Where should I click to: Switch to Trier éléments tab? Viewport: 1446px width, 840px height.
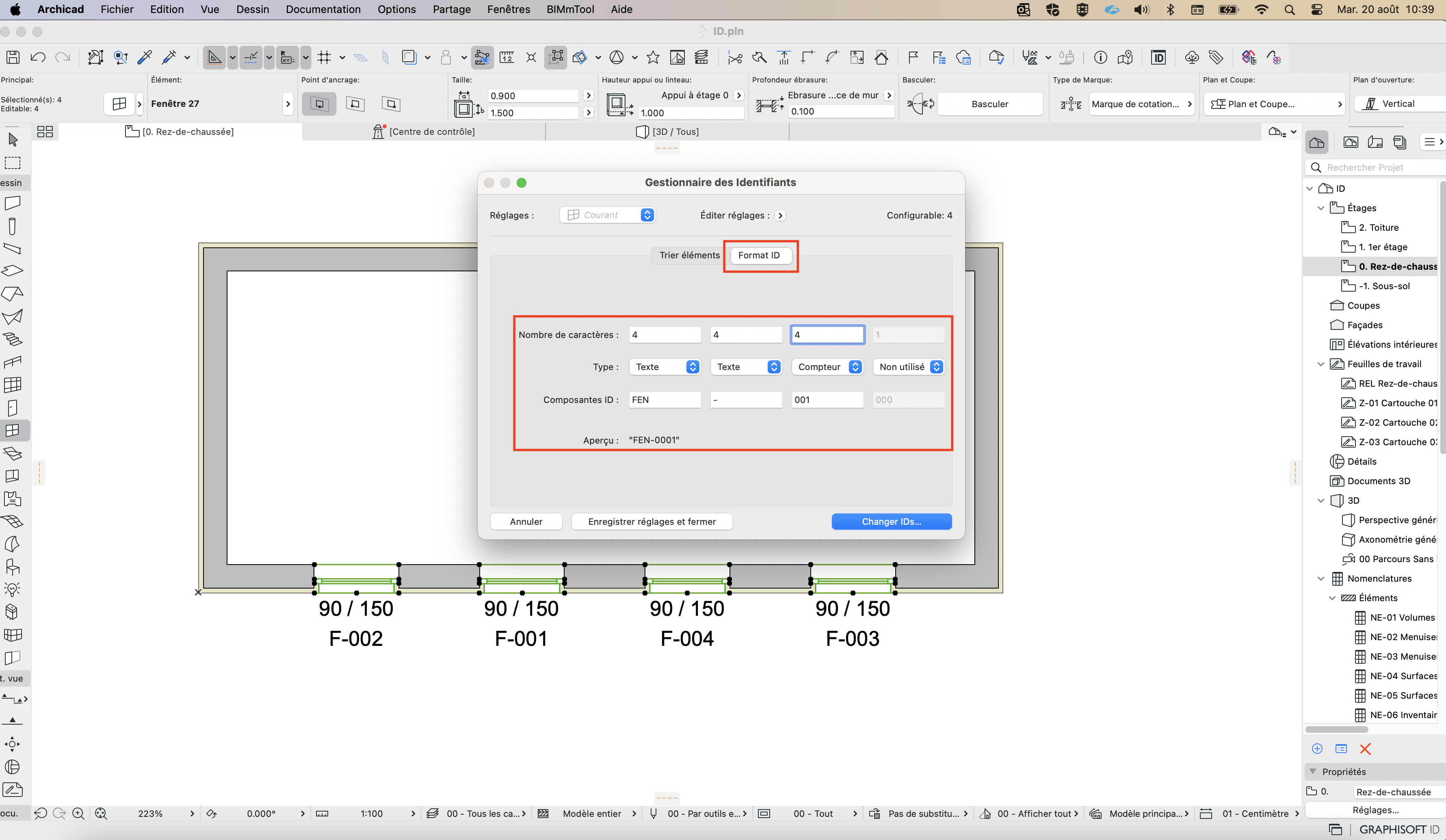click(689, 255)
